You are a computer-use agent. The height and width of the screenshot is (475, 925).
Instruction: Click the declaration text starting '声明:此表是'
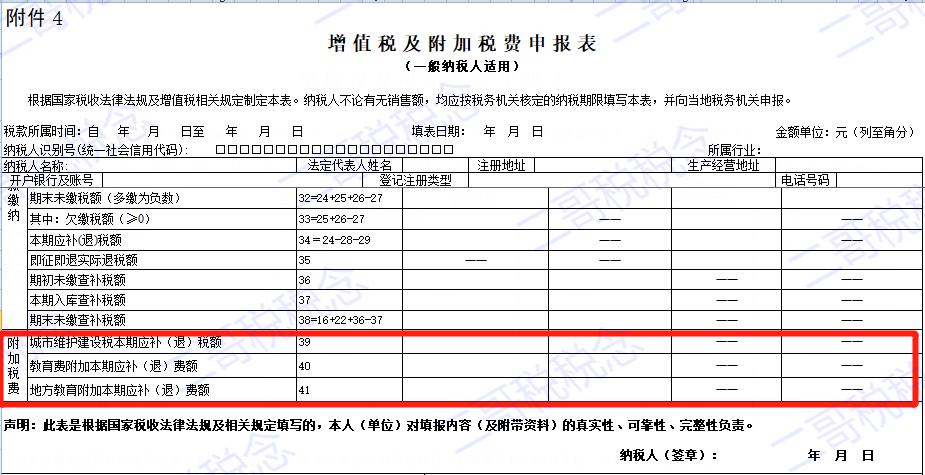tap(379, 425)
